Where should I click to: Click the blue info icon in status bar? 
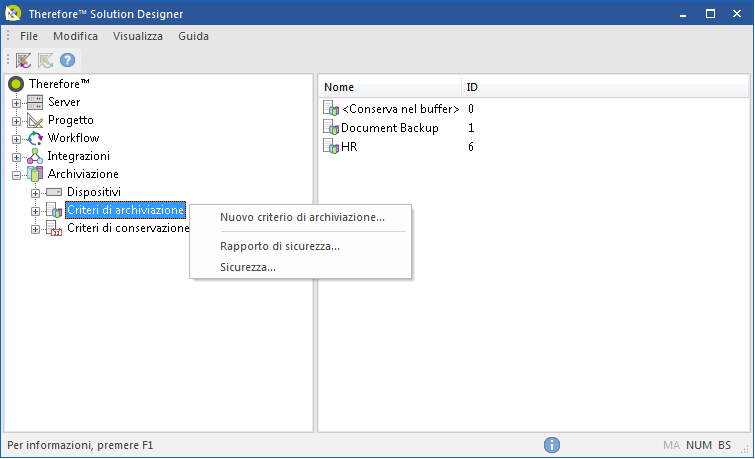tap(552, 445)
